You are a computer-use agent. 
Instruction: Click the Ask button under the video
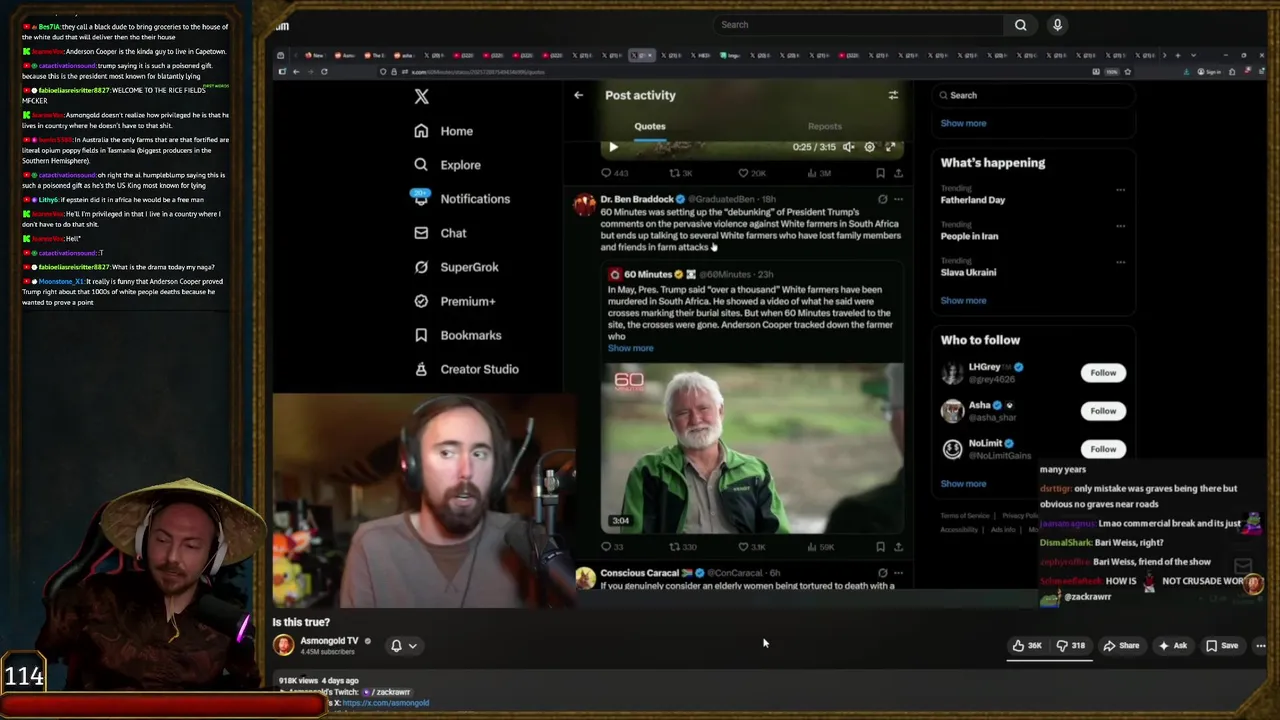coord(1172,646)
